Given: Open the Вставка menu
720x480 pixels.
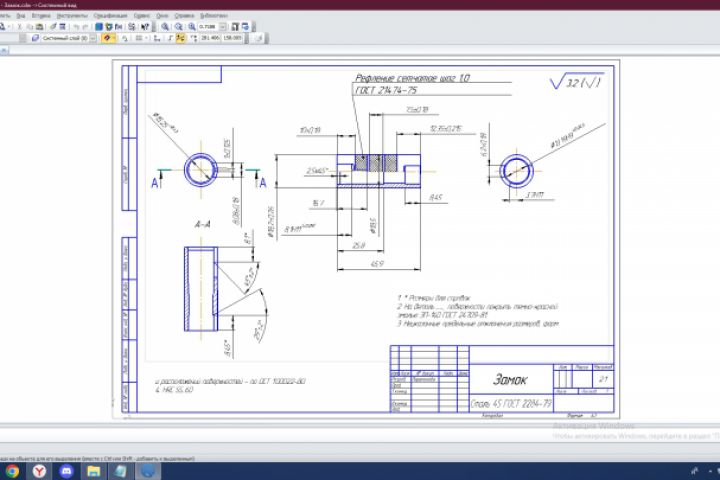Looking at the screenshot, I should 41,16.
